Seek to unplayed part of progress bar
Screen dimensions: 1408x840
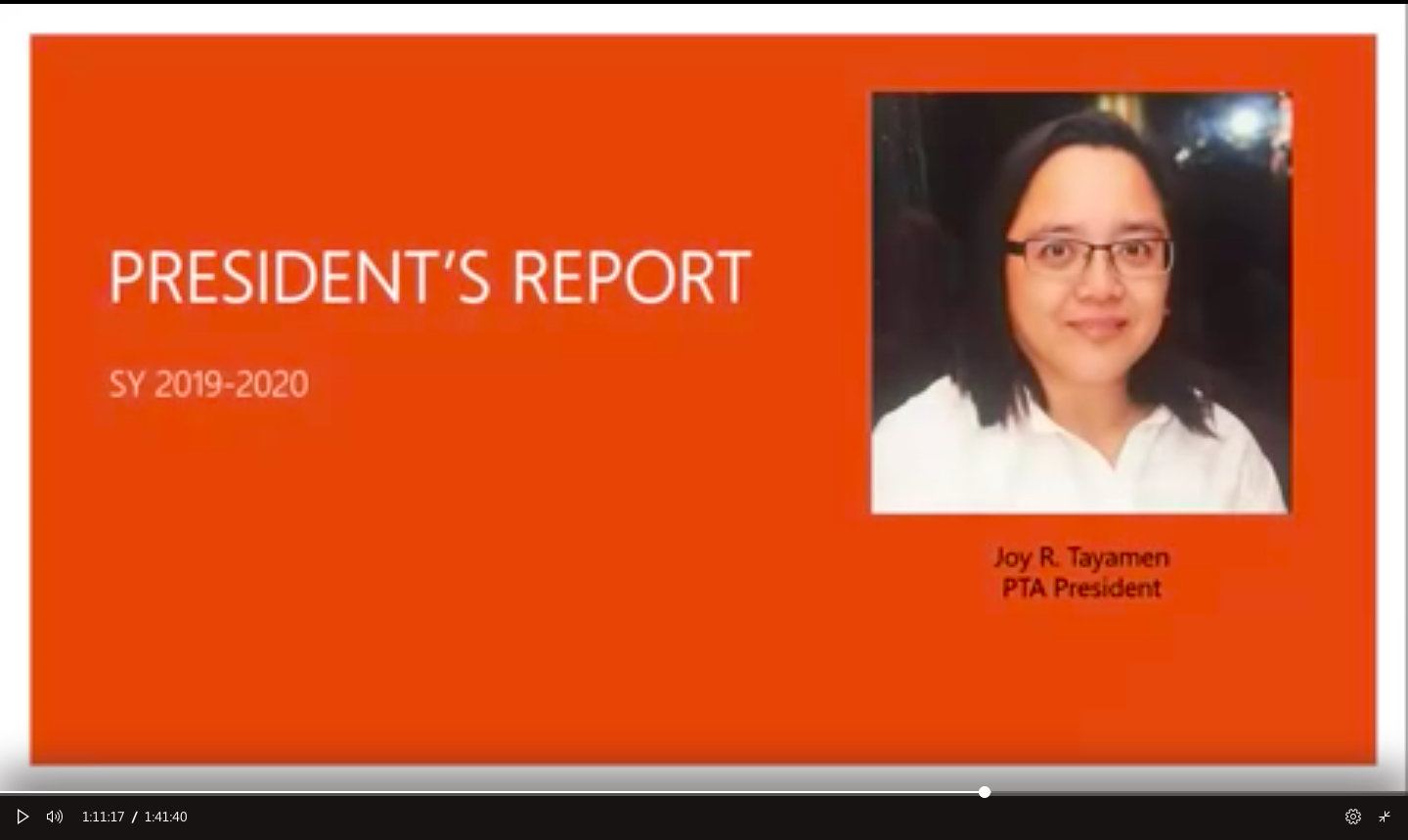[1198, 792]
